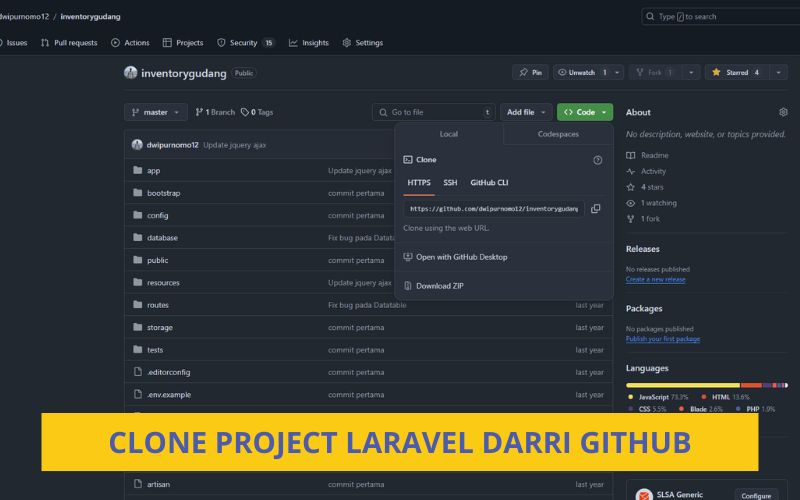Click the storage folder icon
Viewport: 800px width, 500px height.
[137, 327]
